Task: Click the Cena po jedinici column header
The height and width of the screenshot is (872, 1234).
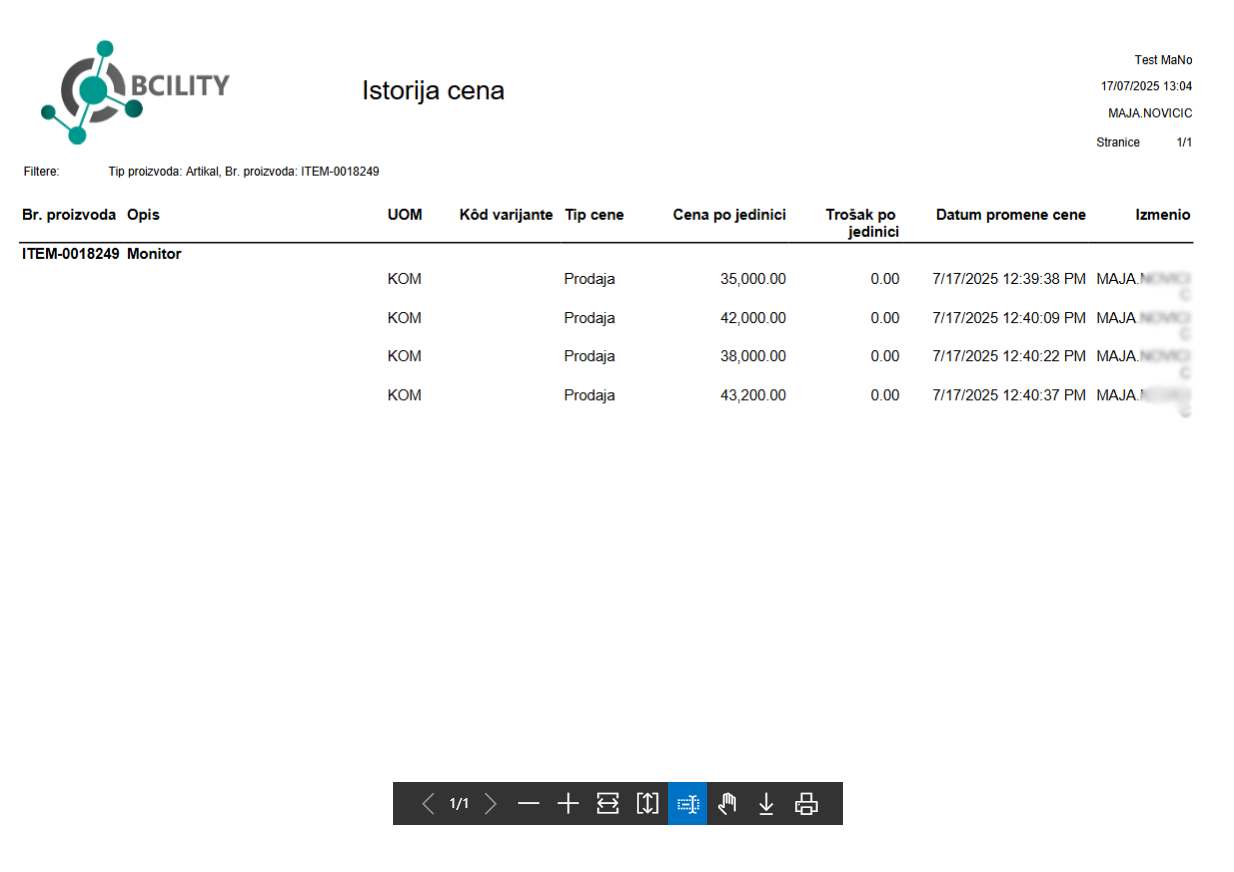Action: [729, 215]
